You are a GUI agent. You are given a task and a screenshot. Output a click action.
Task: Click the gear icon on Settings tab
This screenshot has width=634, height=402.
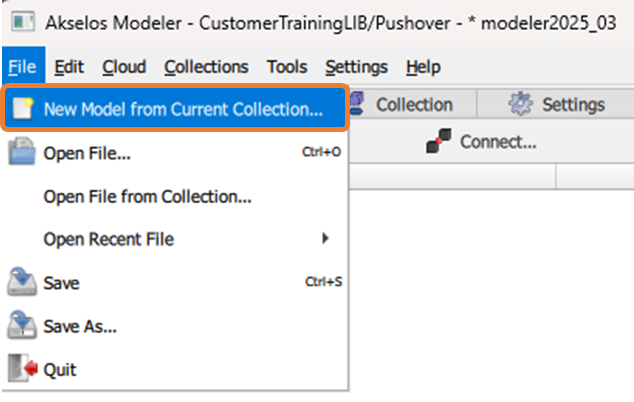pos(520,104)
